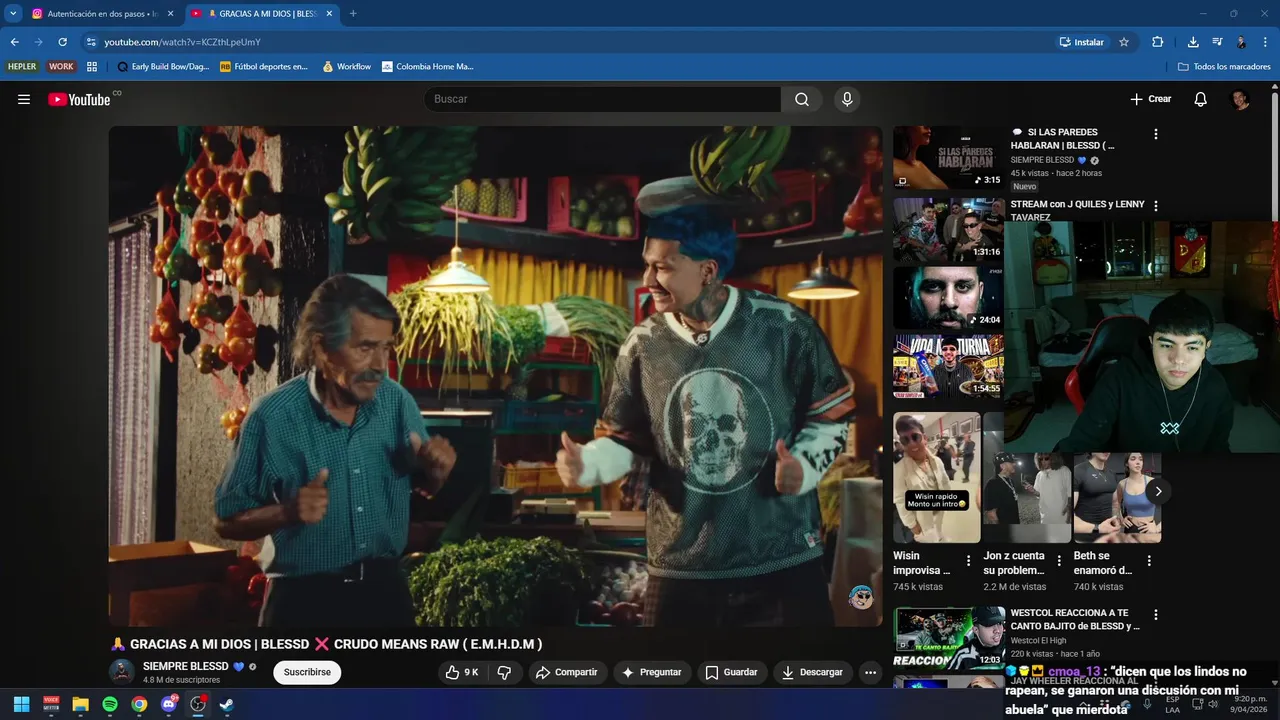Click the Crear button
This screenshot has height=720, width=1280.
pos(1151,99)
